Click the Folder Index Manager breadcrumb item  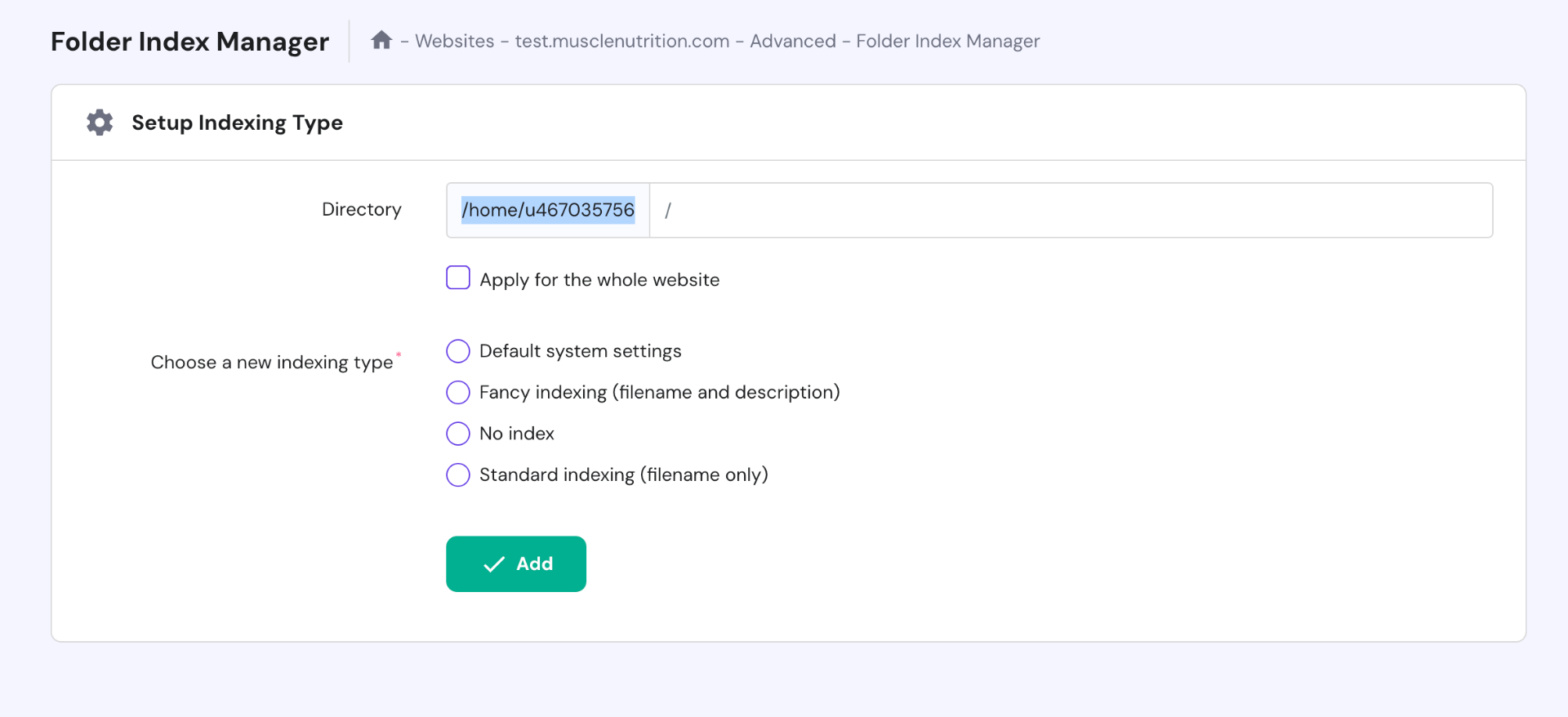(947, 41)
